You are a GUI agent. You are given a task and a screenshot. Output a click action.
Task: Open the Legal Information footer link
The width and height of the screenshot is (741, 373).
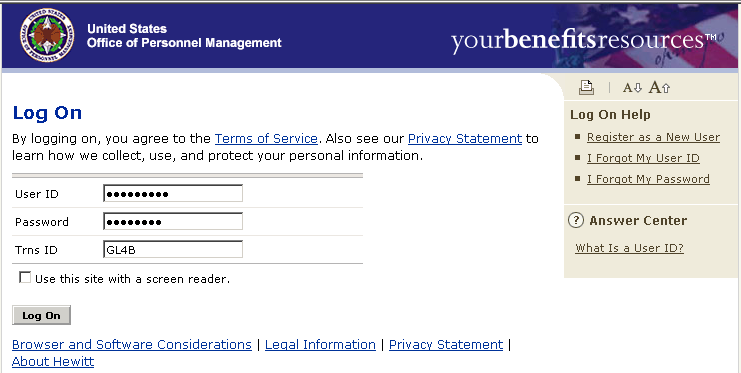320,345
